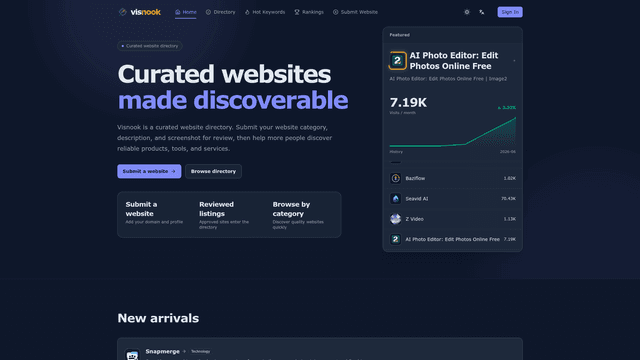This screenshot has height=360, width=640.
Task: Click the Submit Website plus icon
Action: point(336,12)
